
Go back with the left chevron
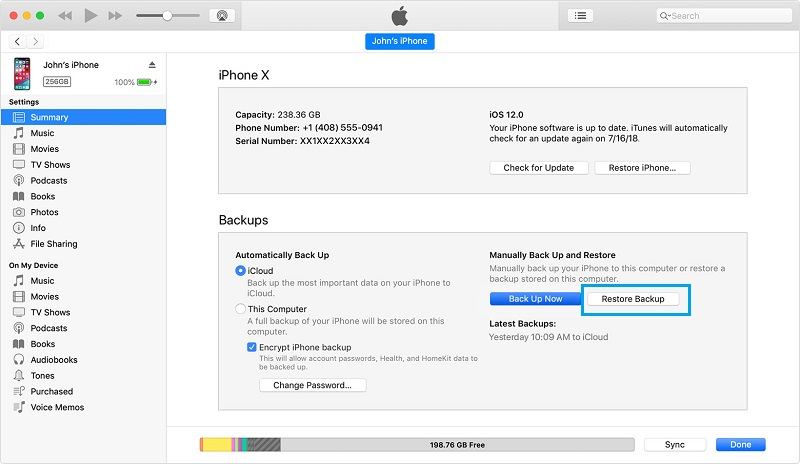(17, 41)
